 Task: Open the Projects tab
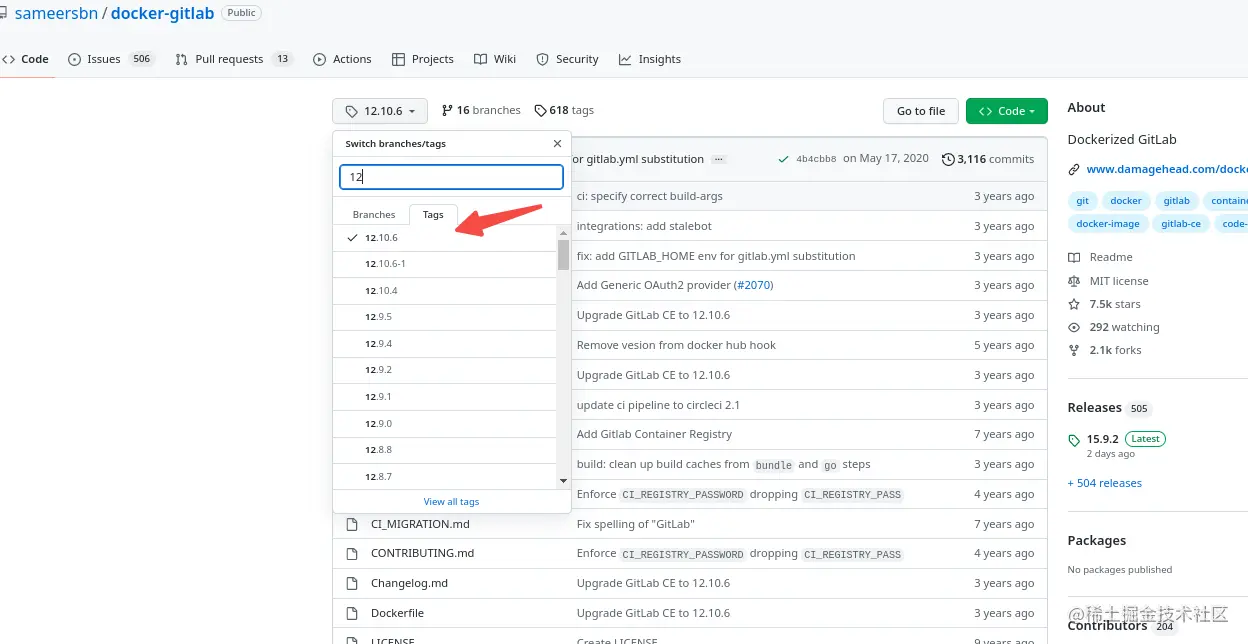(423, 59)
